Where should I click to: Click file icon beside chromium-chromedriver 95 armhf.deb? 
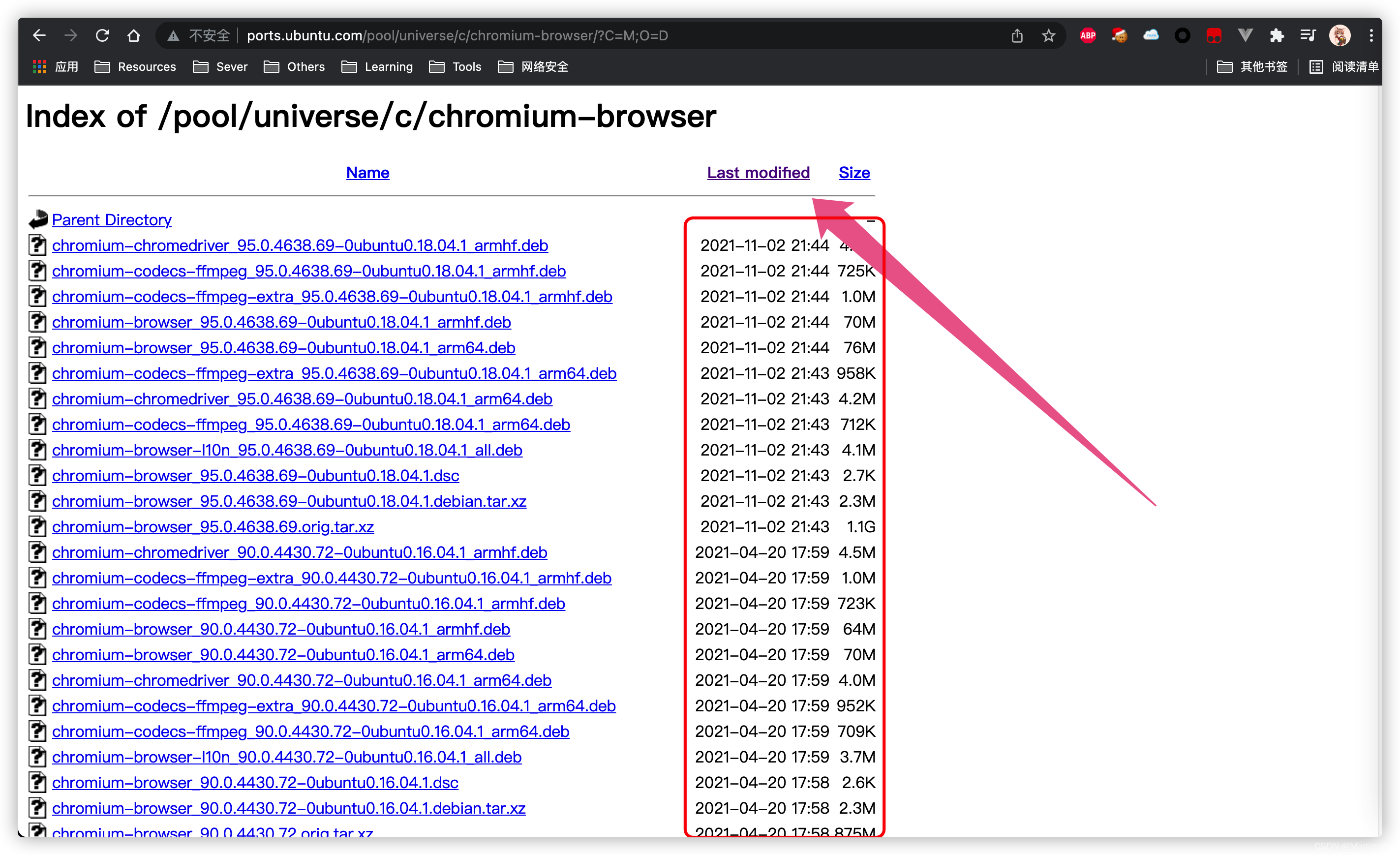click(37, 245)
